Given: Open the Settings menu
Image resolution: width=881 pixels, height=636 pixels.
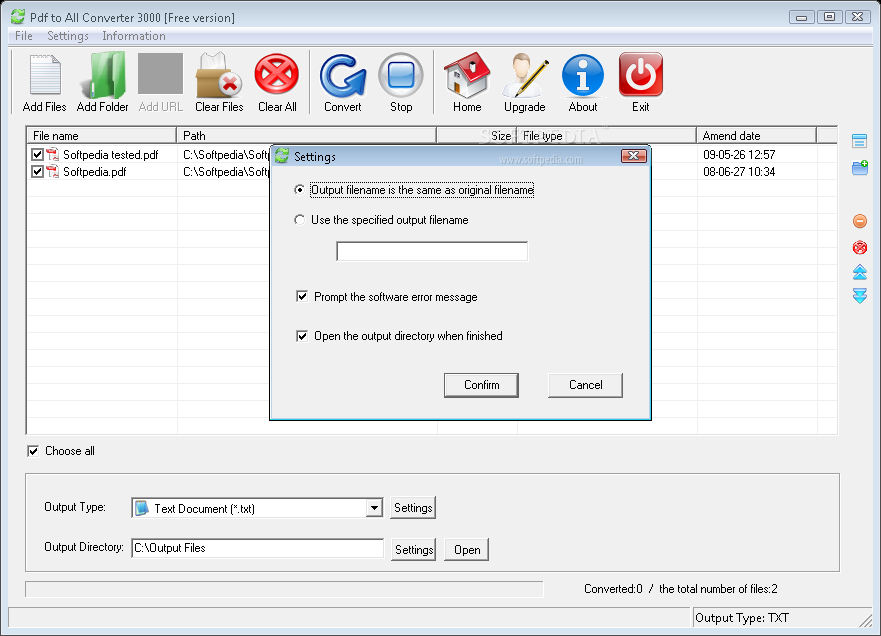Looking at the screenshot, I should [67, 36].
